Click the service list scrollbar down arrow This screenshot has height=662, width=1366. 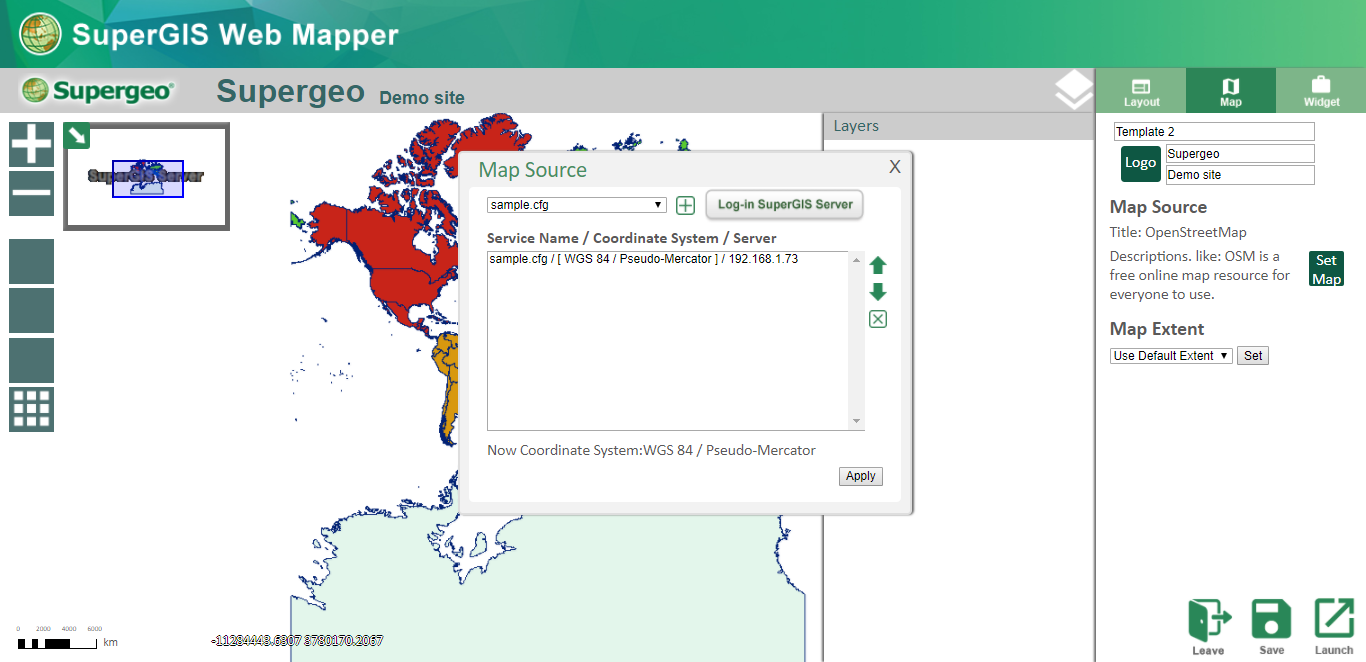coord(857,421)
